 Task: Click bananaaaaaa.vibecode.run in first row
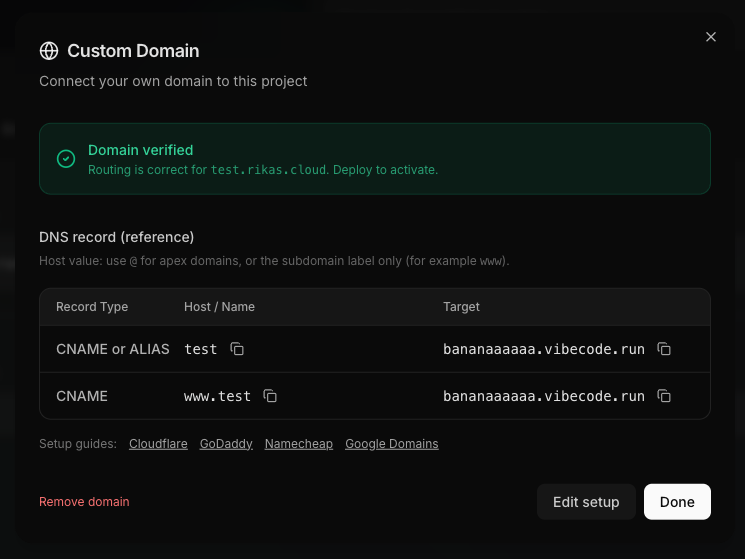coord(544,349)
